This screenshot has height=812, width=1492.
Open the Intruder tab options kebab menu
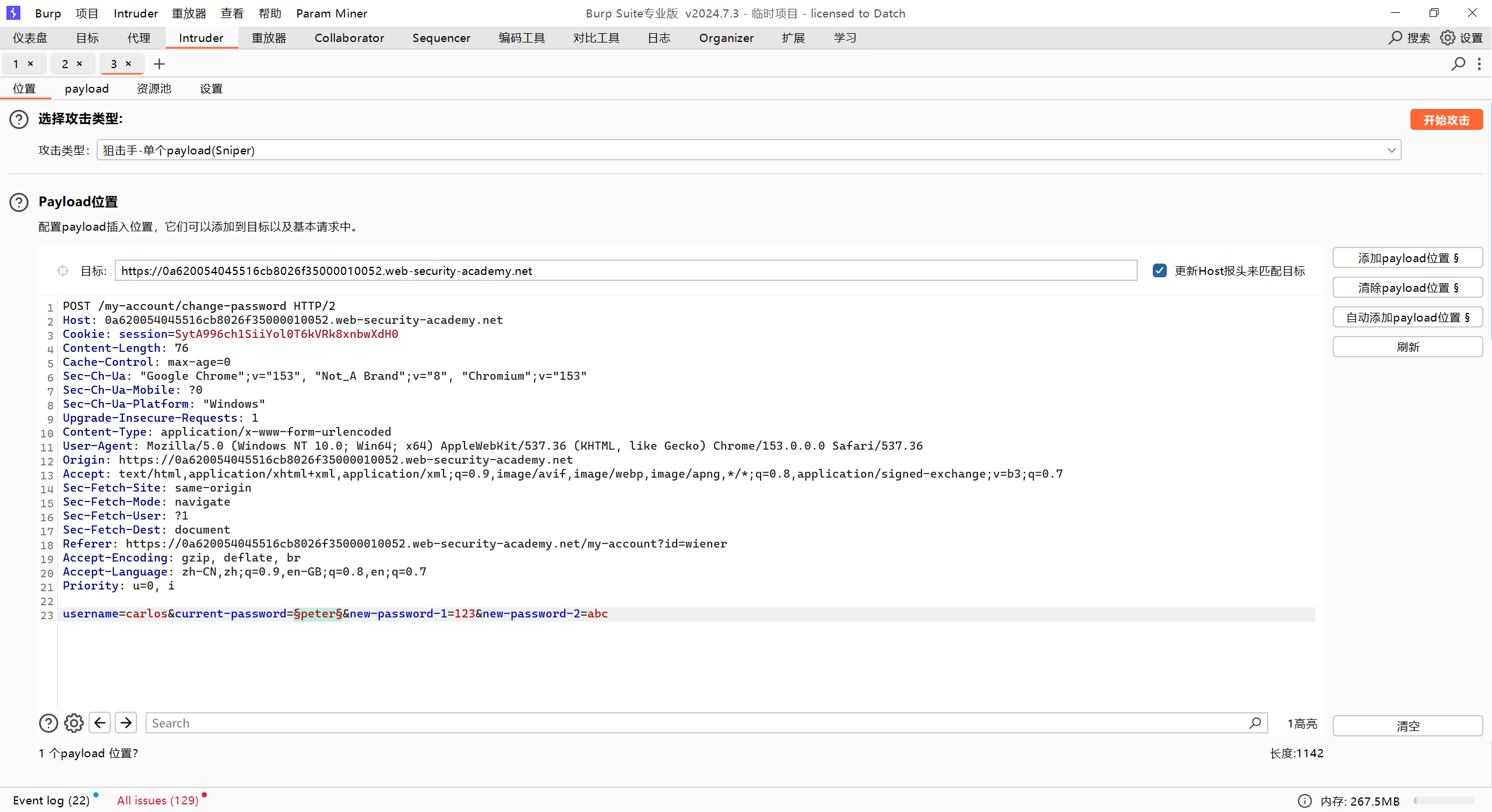coord(1479,64)
